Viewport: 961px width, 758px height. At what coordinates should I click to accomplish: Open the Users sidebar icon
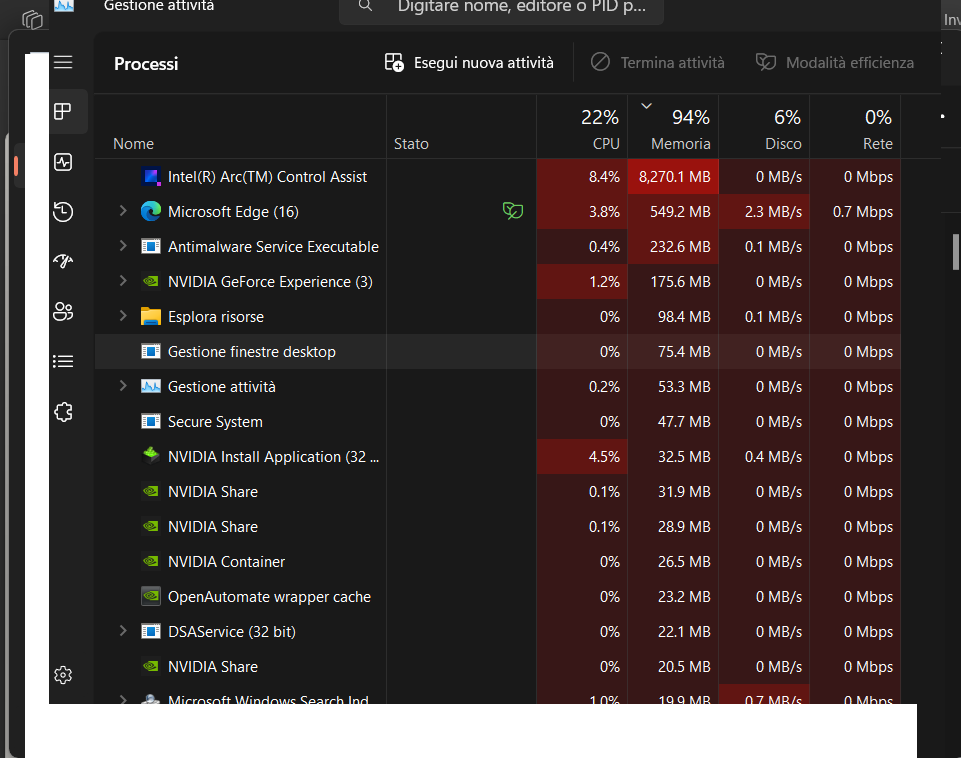pyautogui.click(x=63, y=311)
